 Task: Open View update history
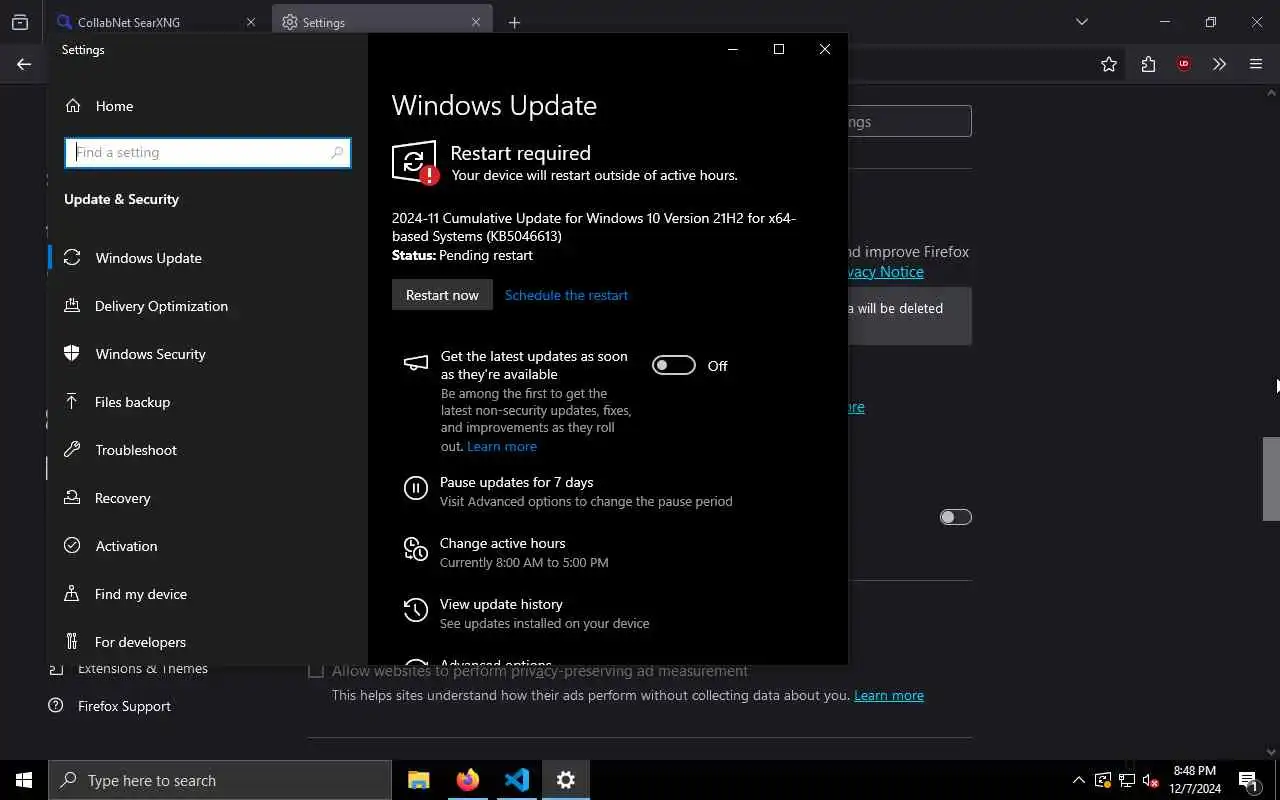tap(501, 604)
